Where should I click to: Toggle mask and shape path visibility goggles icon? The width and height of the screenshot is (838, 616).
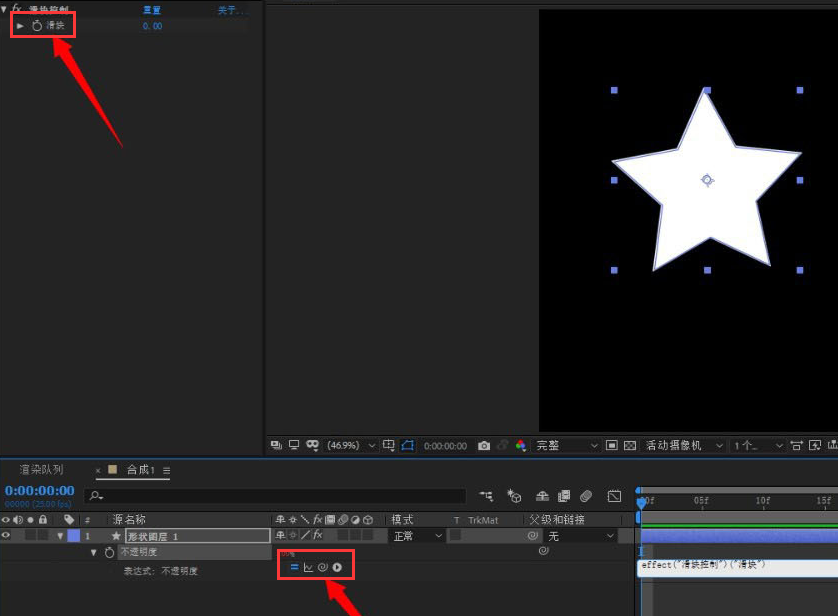312,445
